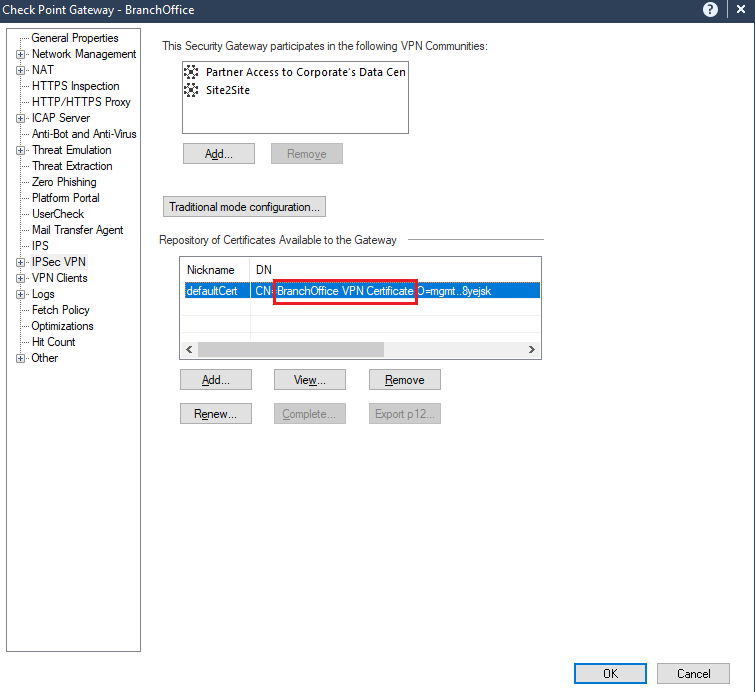
Task: Click right arrow of certificate list scrollbar
Action: pyautogui.click(x=532, y=350)
